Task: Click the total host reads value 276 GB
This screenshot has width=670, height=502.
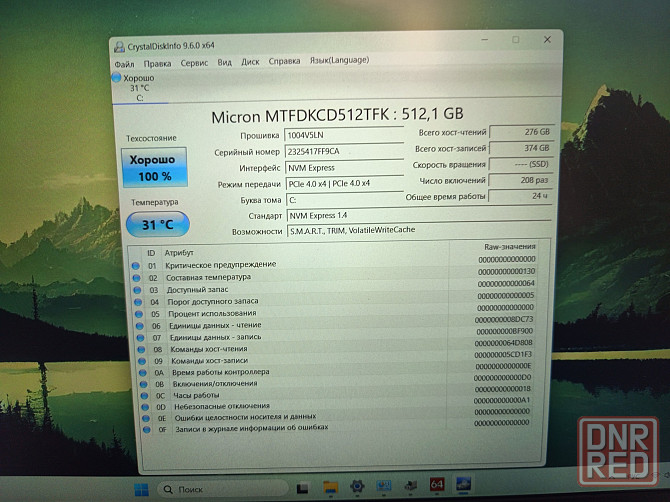Action: (x=521, y=132)
